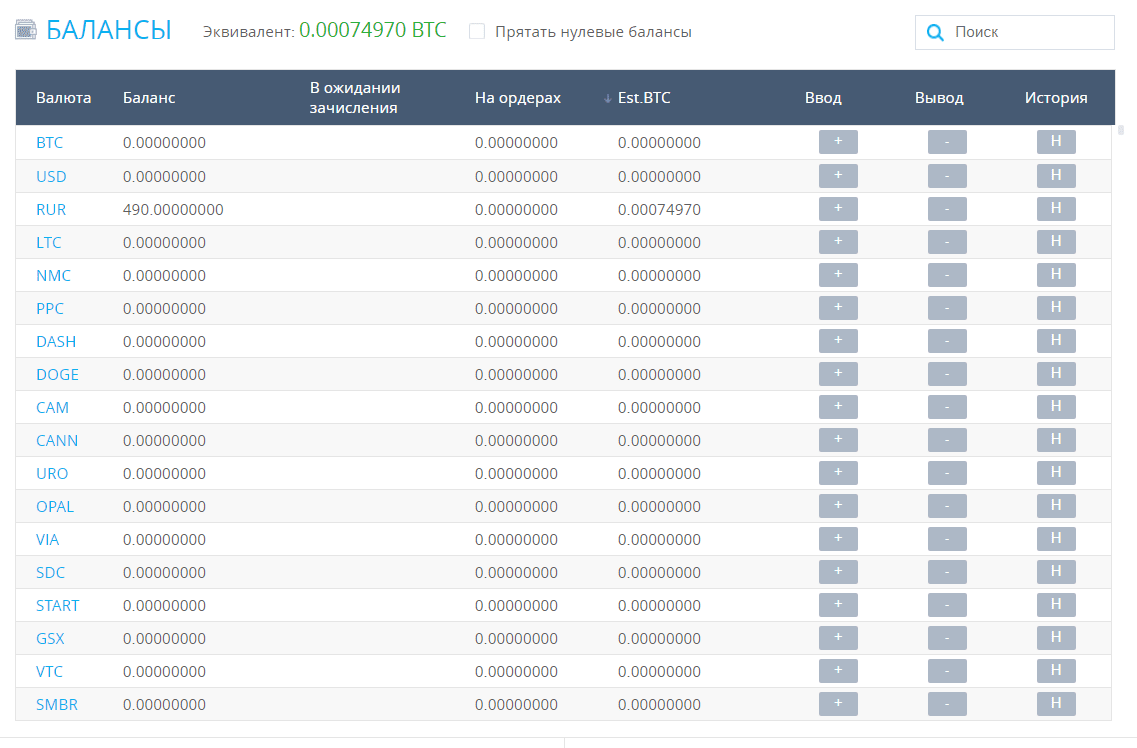1137x748 pixels.
Task: Click the В ожидании зачисления header
Action: coord(354,98)
